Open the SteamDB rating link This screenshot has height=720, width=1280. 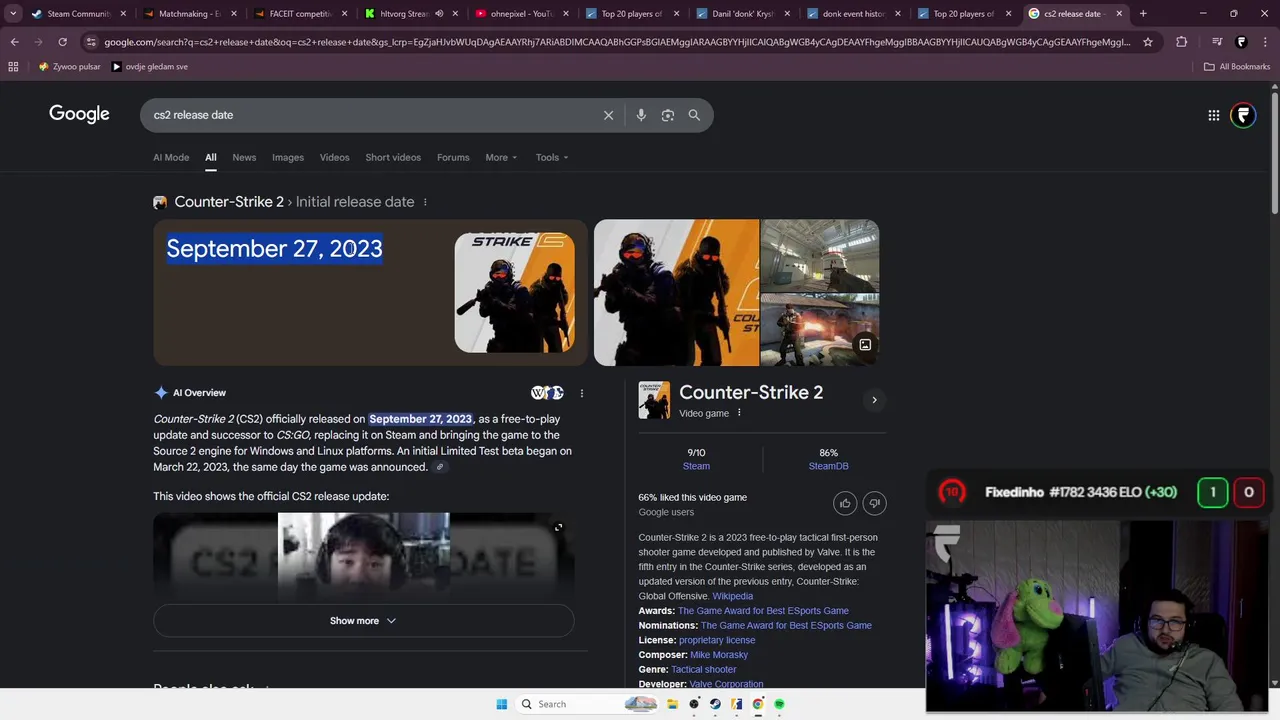coord(828,466)
